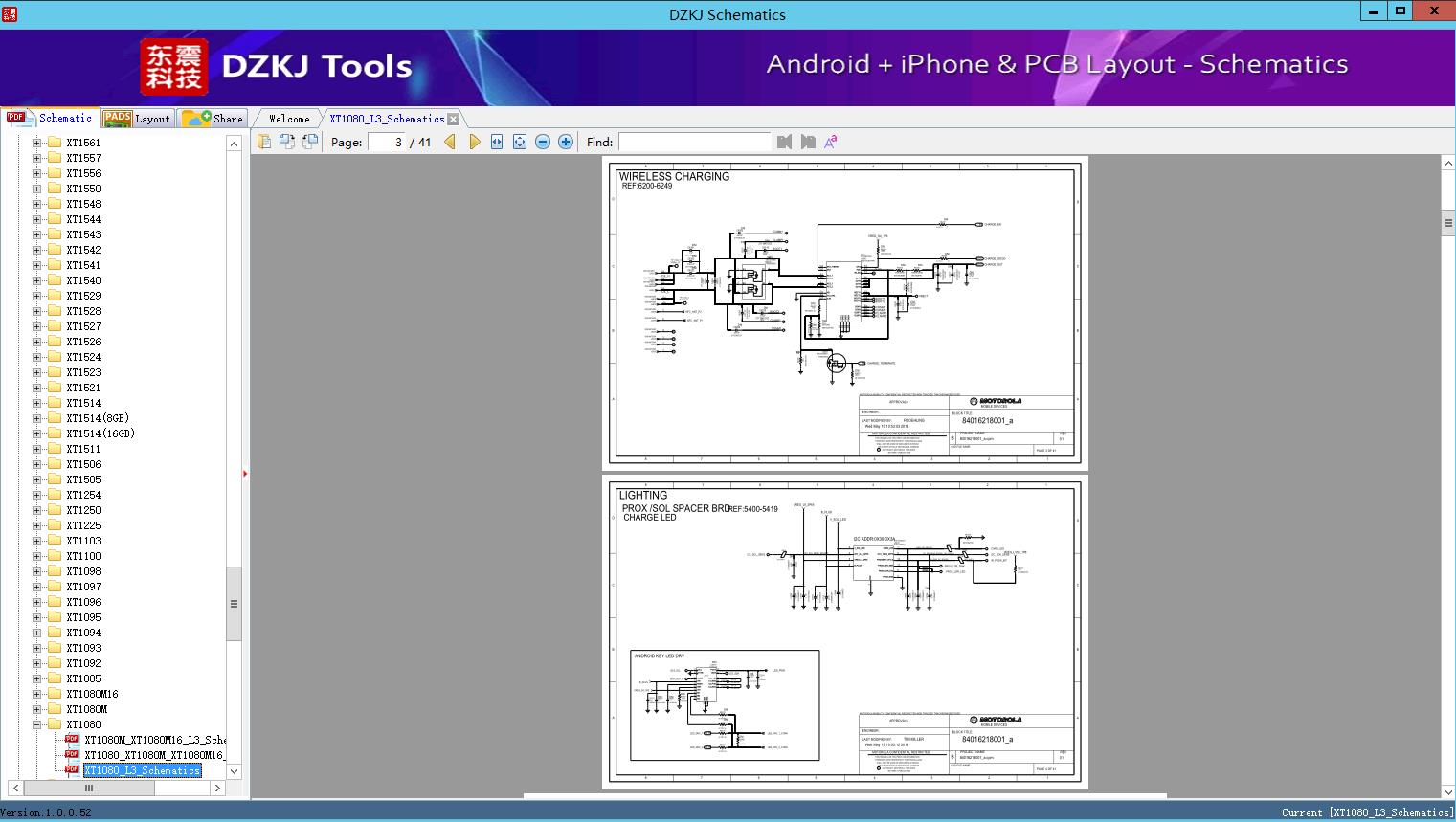
Task: Click the fit width icon
Action: (497, 142)
